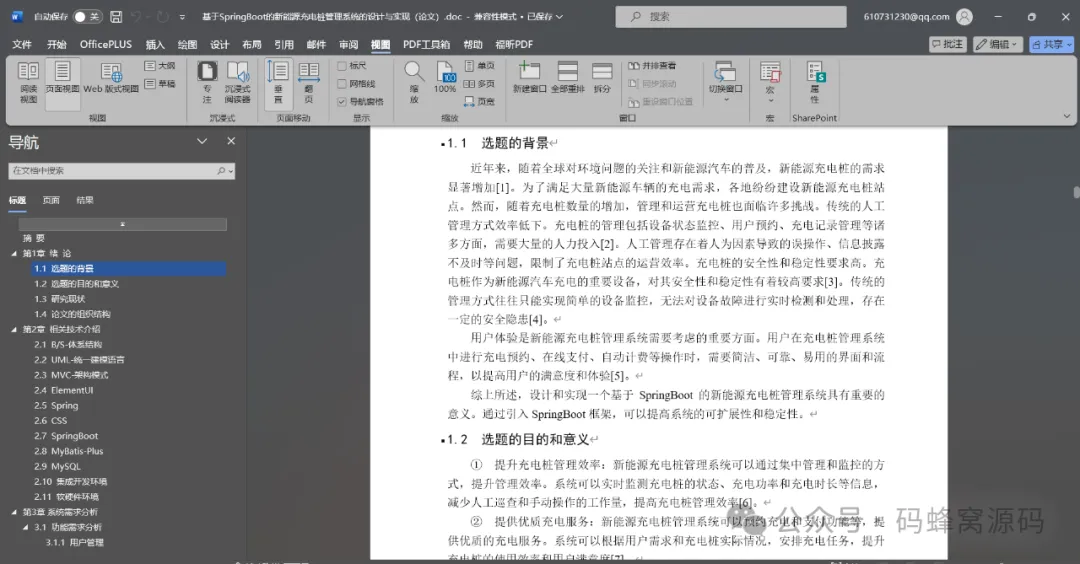Open SharePoint properties (属性)
This screenshot has width=1080, height=564.
[x=815, y=83]
